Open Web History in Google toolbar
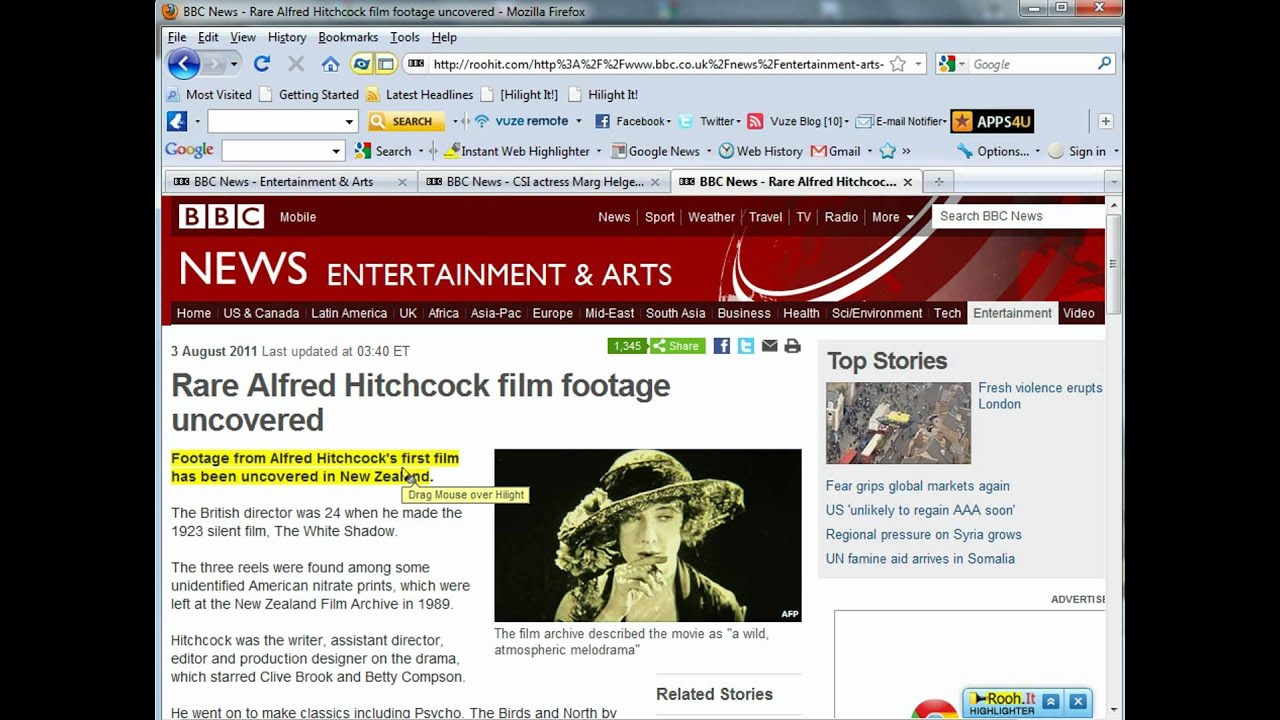This screenshot has height=720, width=1280. (761, 151)
